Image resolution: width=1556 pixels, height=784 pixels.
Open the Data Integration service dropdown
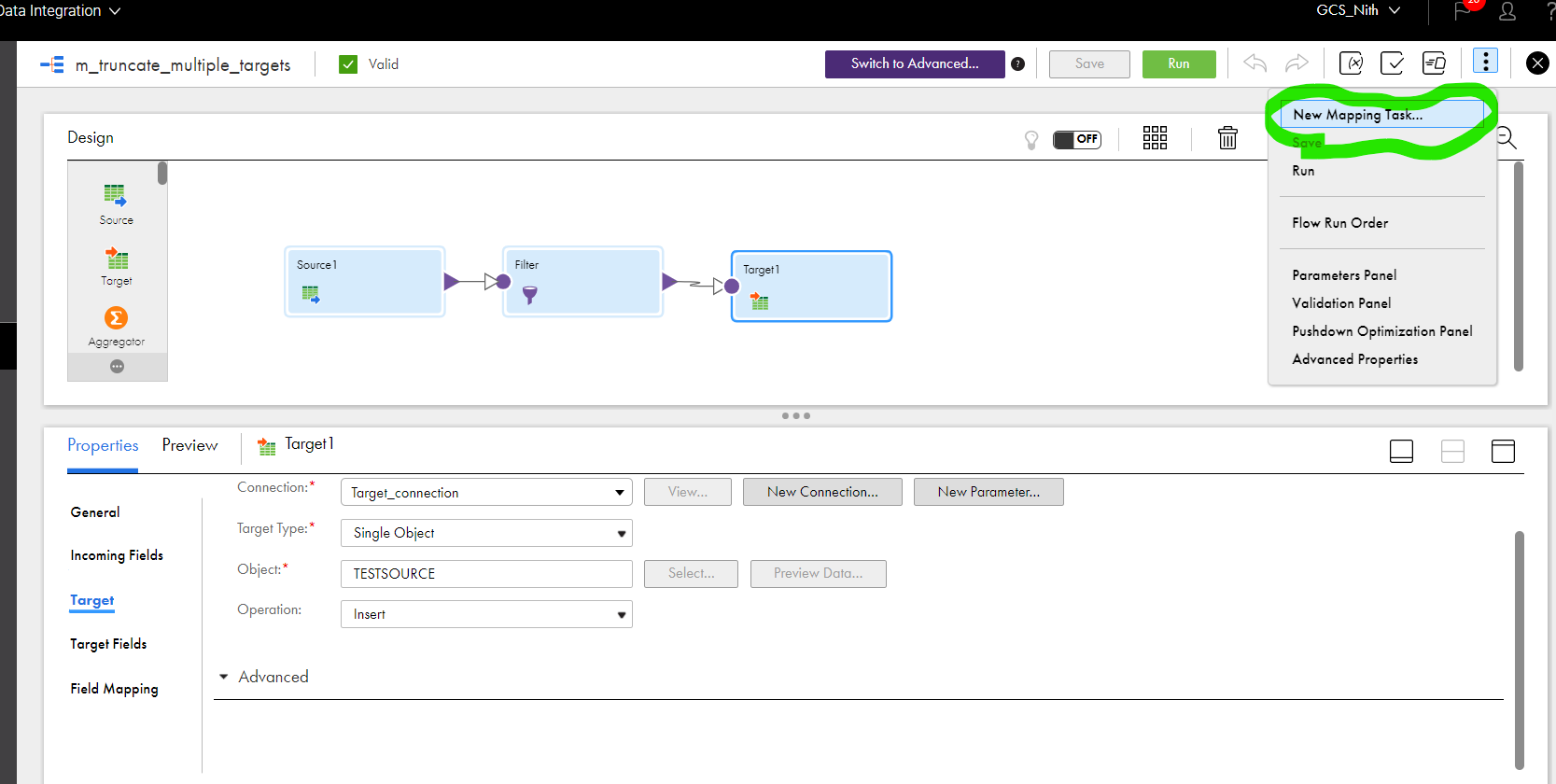tap(61, 11)
